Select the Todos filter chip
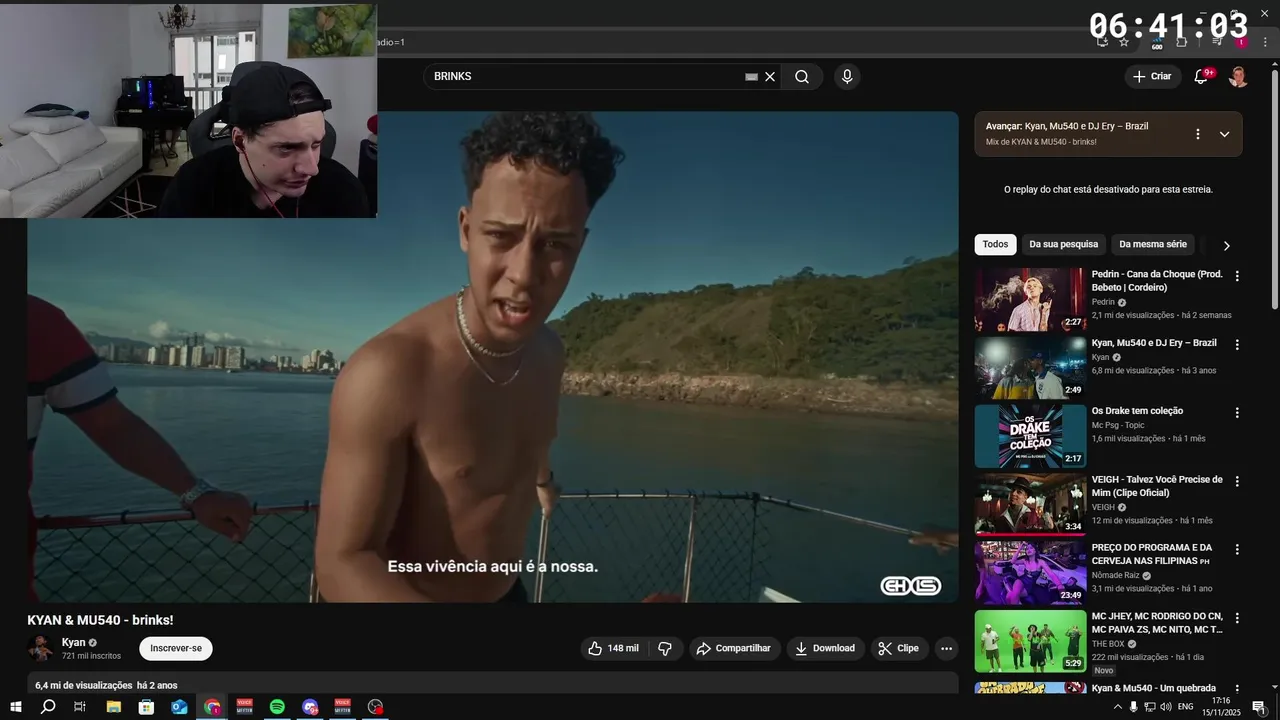The height and width of the screenshot is (720, 1280). click(995, 244)
